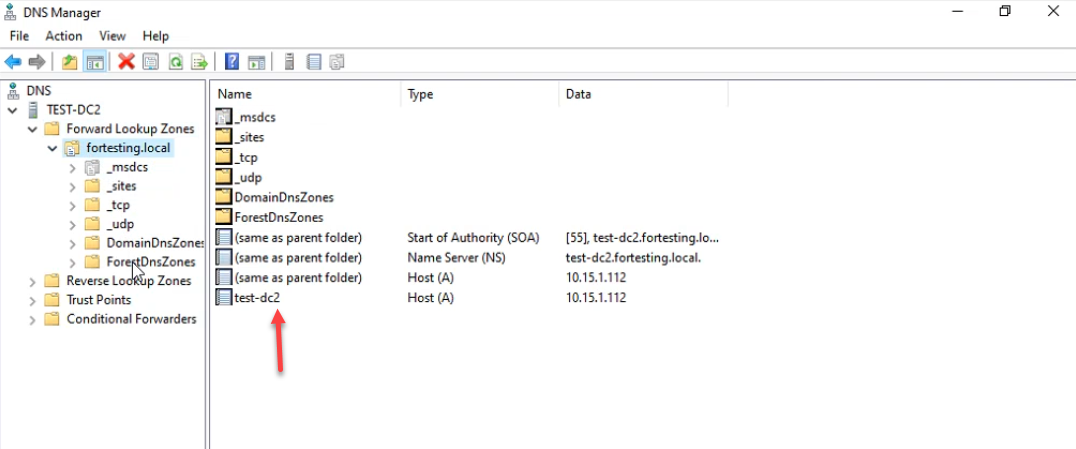The height and width of the screenshot is (449, 1076).
Task: Expand the Reverse Lookup Zones node
Action: 32,281
